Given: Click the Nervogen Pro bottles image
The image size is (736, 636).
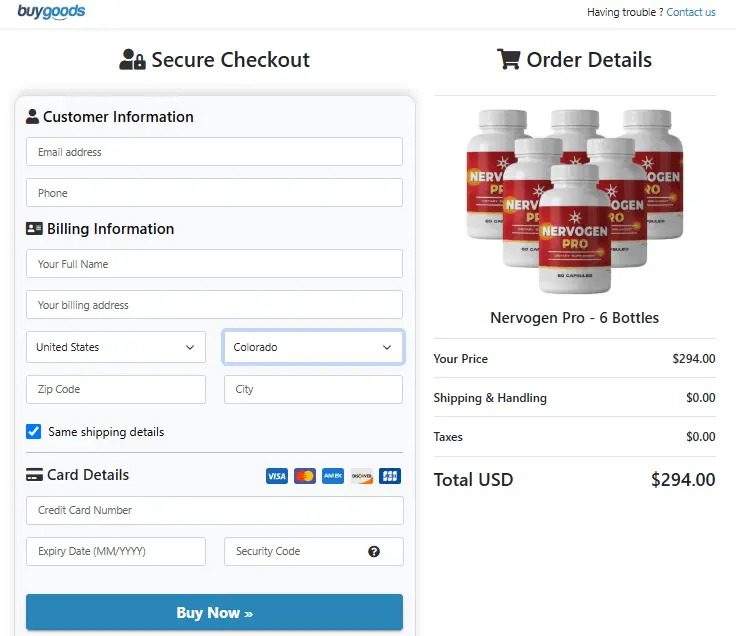Looking at the screenshot, I should pos(575,200).
